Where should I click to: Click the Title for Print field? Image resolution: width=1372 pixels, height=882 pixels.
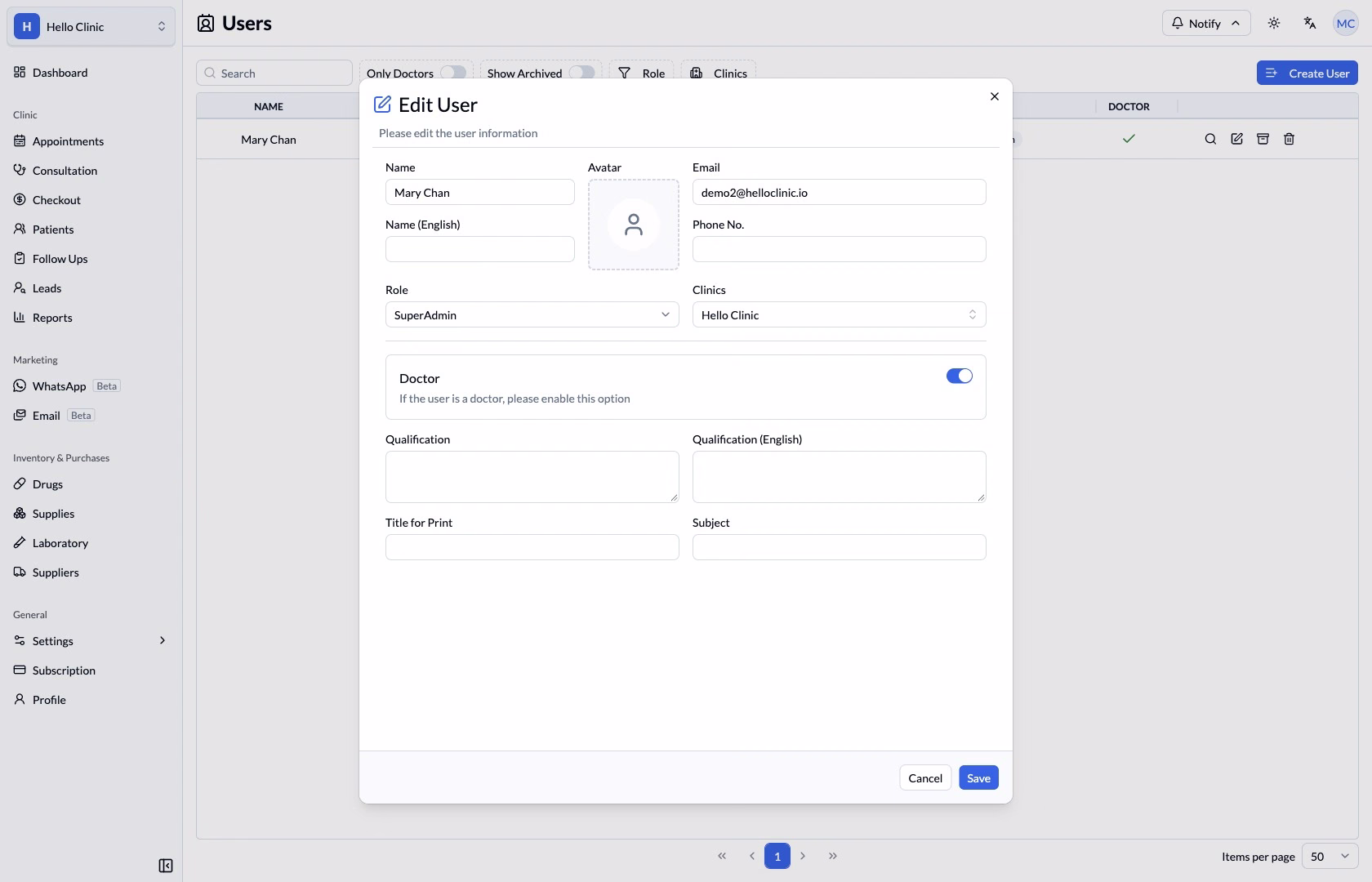[x=532, y=547]
